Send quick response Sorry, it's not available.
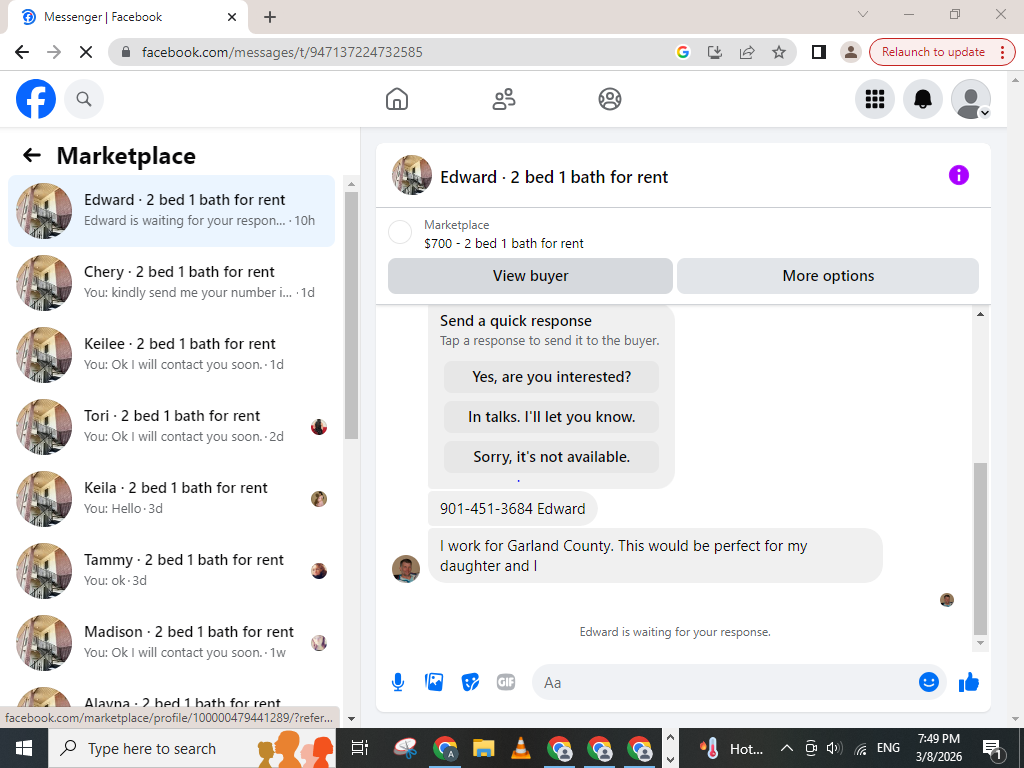Screen dimensions: 1024x768 tap(551, 456)
